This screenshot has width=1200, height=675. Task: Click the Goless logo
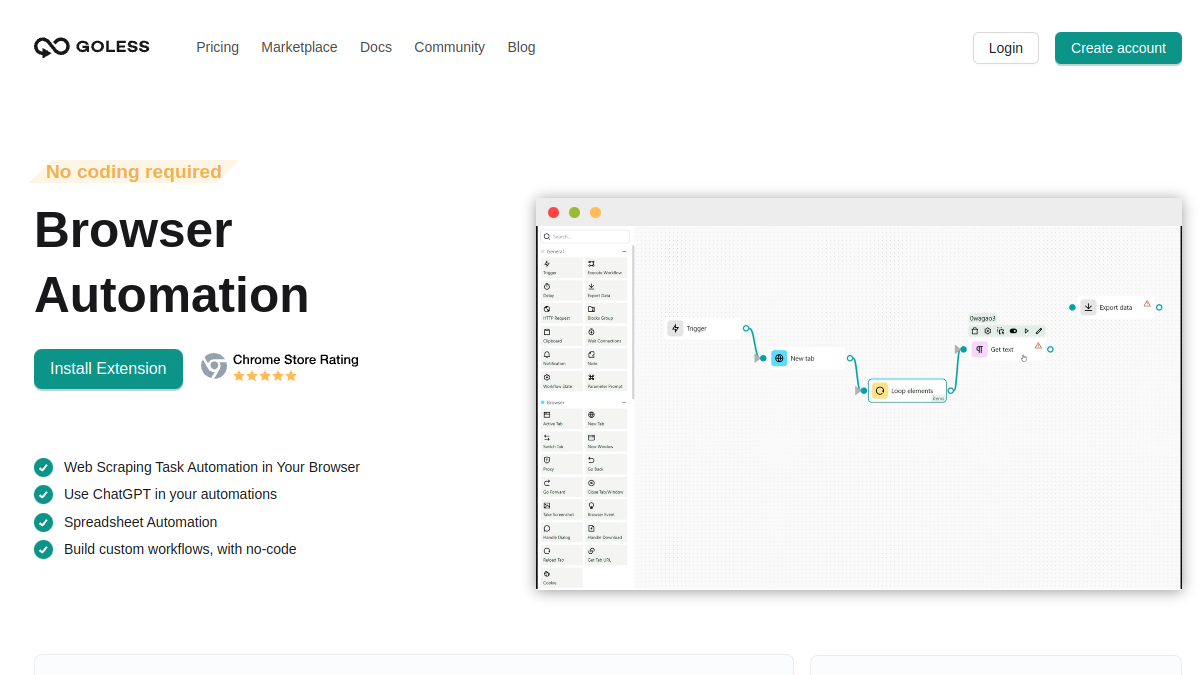point(92,47)
